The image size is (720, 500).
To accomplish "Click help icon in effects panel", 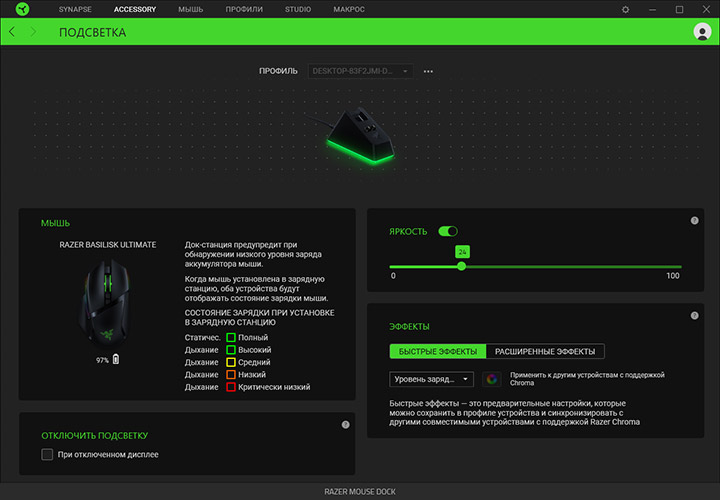I will click(x=694, y=315).
